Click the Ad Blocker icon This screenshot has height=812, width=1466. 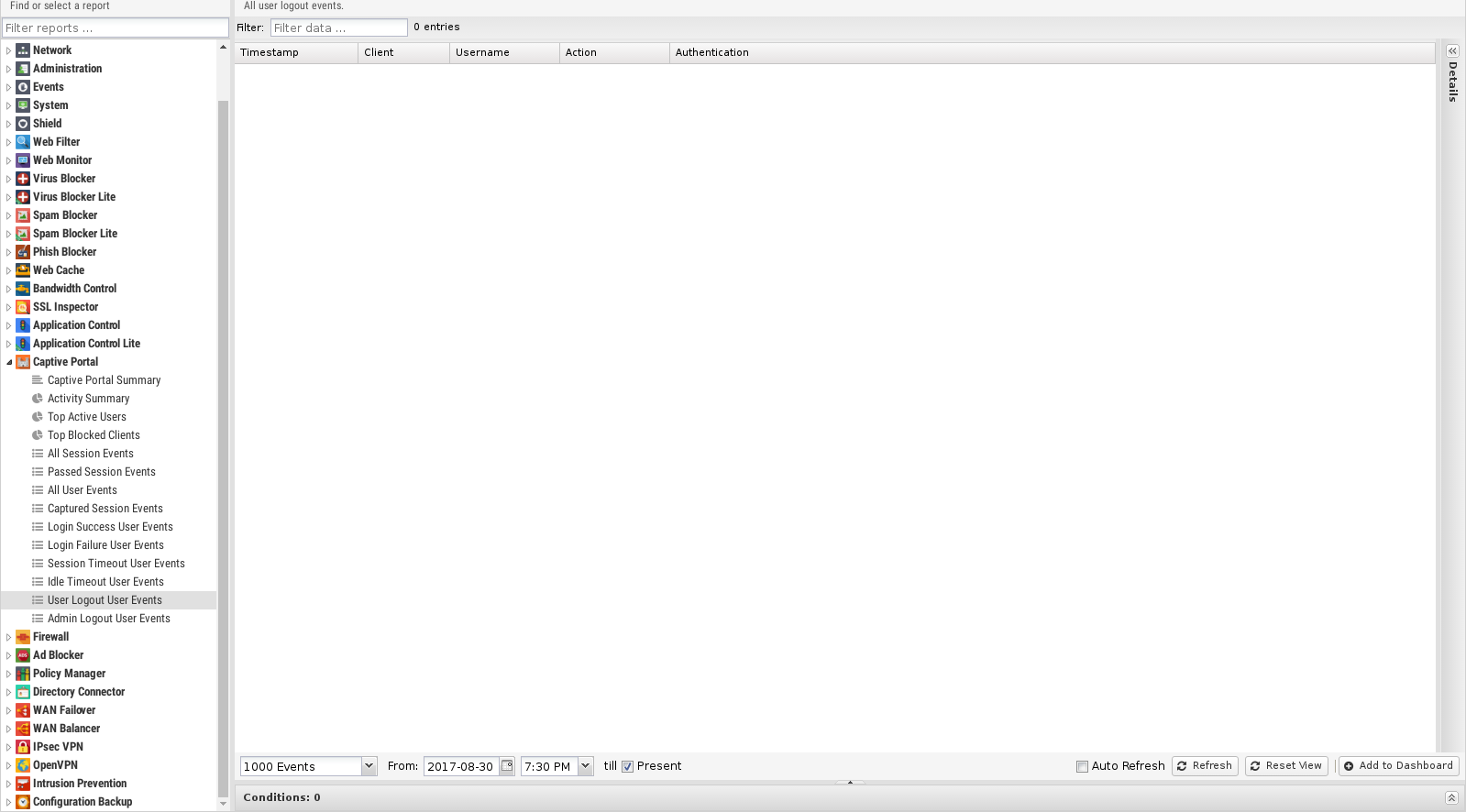[23, 655]
